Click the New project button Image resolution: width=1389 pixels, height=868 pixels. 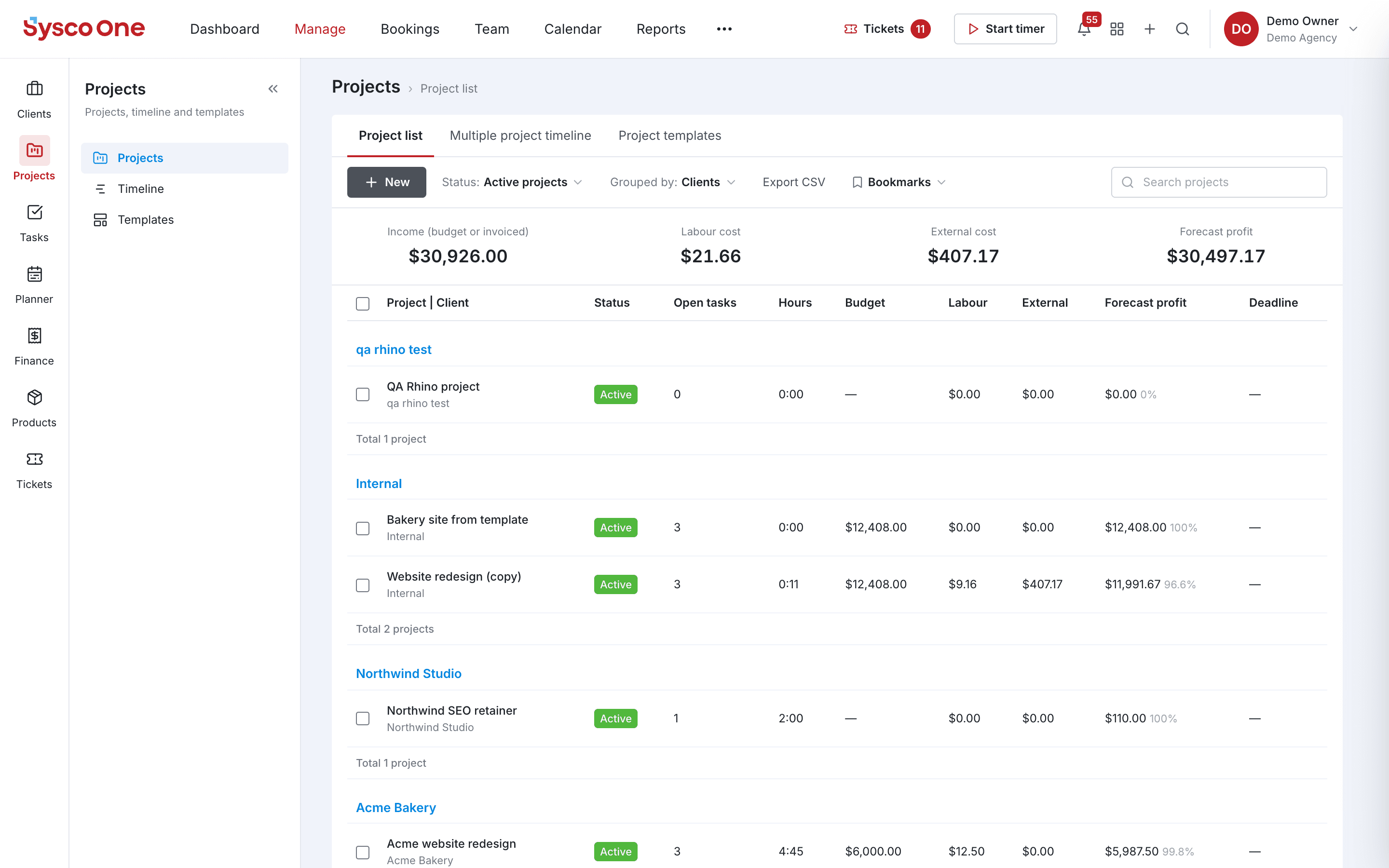386,182
